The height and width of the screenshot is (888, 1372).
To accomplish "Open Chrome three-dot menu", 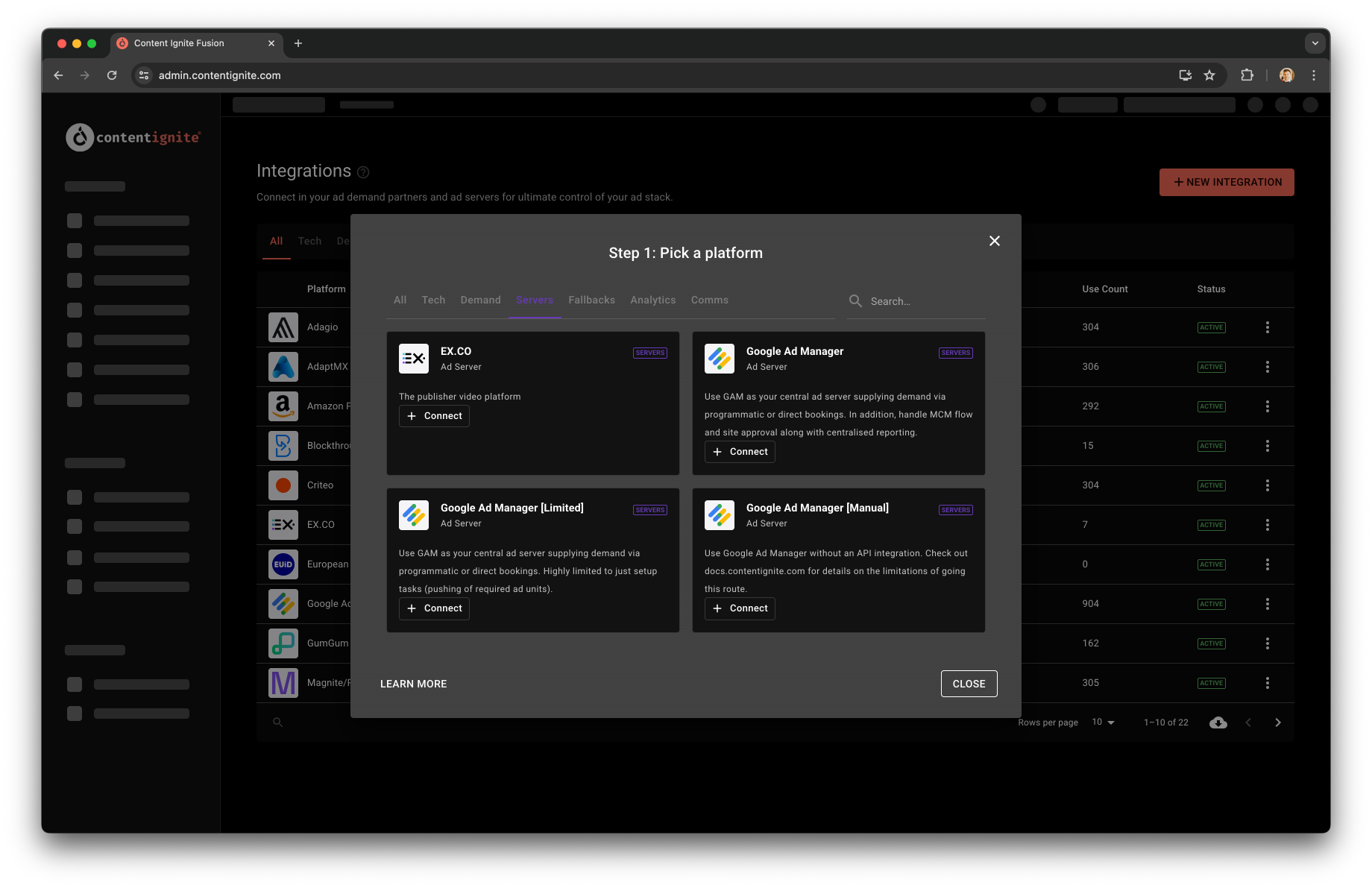I will (x=1314, y=75).
